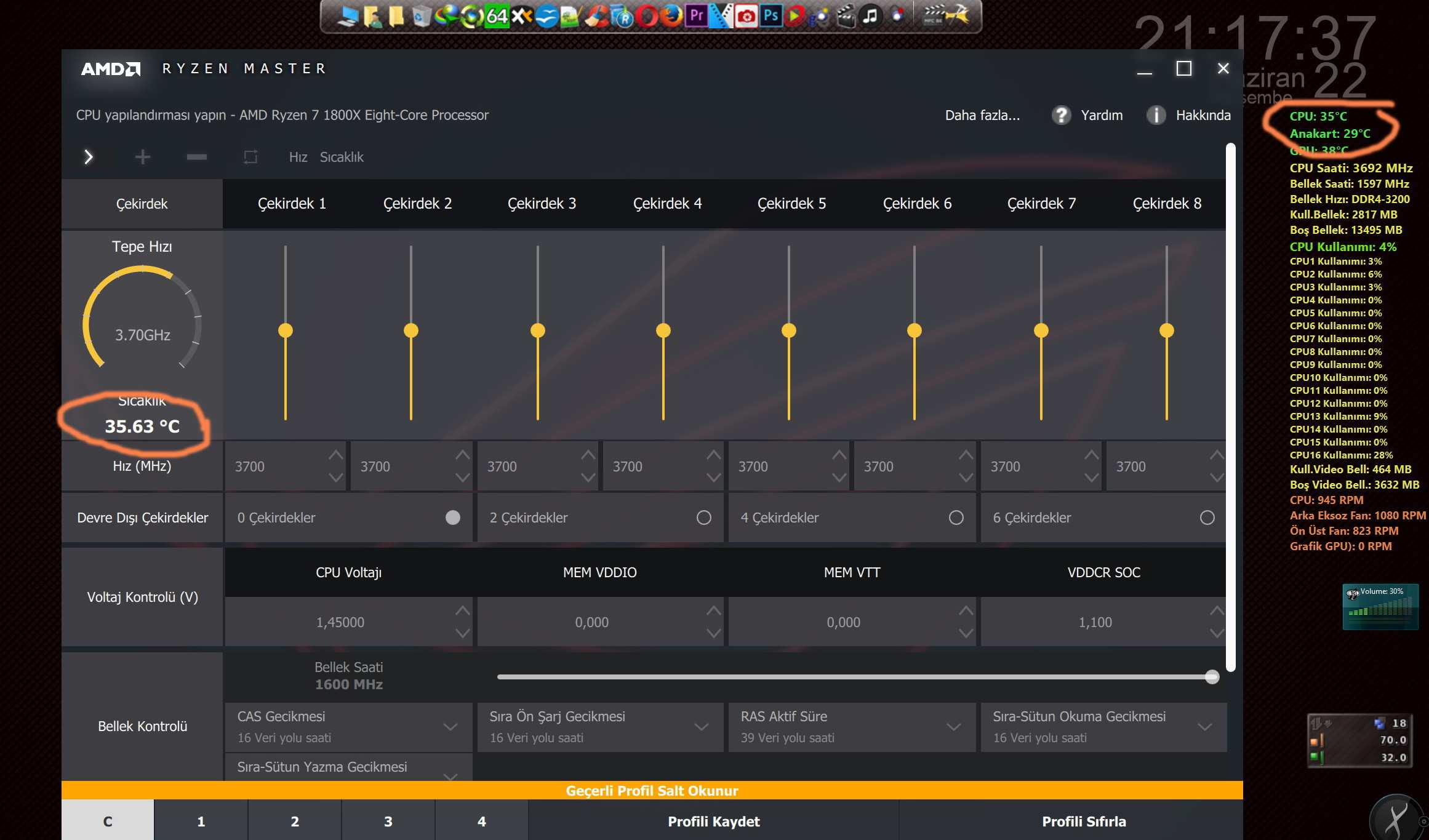The image size is (1429, 840).
Task: Click Profili Kaydet button
Action: click(x=714, y=821)
